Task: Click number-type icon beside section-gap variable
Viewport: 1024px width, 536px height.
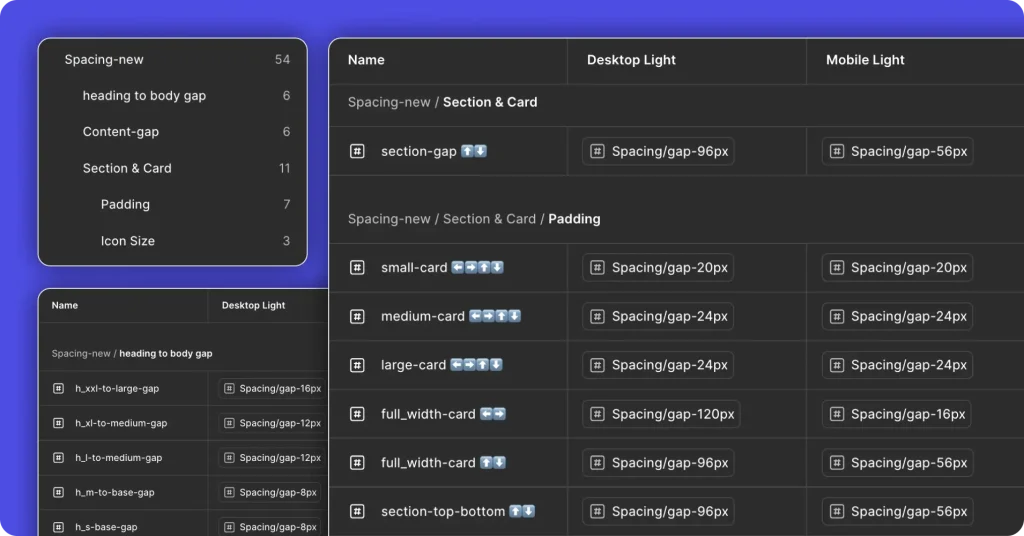Action: click(357, 151)
